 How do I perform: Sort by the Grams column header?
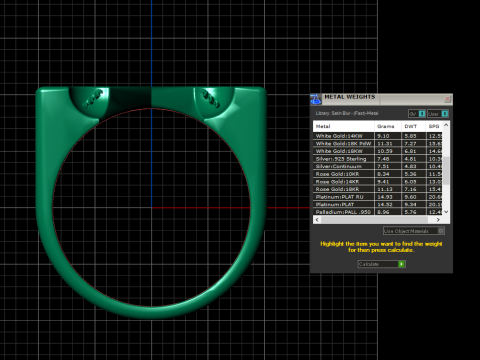(x=388, y=126)
